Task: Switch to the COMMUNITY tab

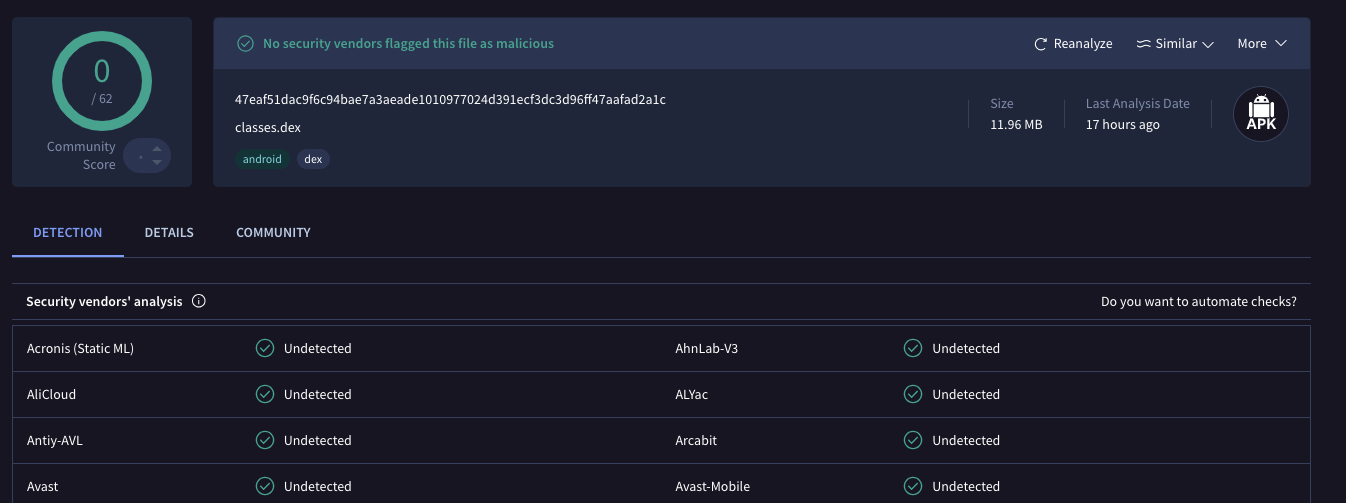Action: [x=273, y=232]
